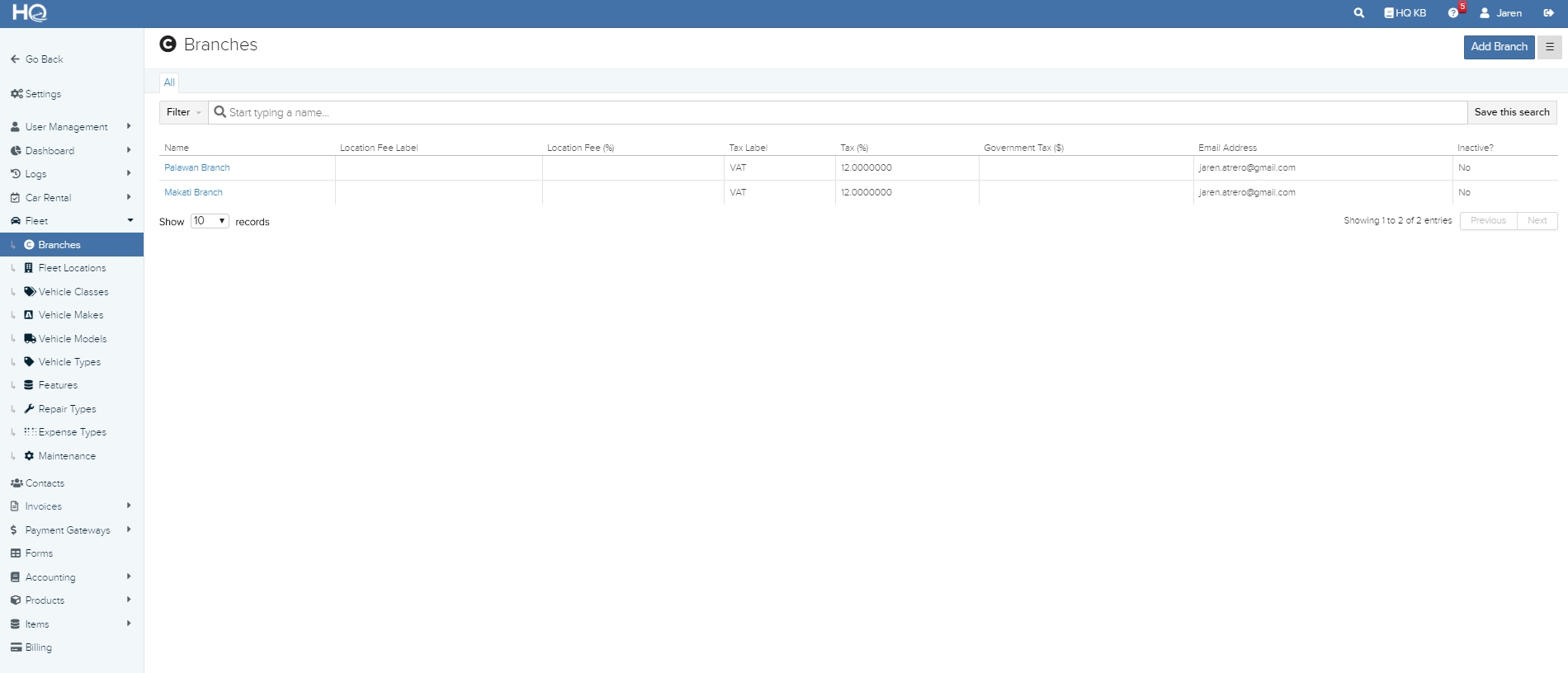
Task: Click Save this search button
Action: pyautogui.click(x=1512, y=112)
